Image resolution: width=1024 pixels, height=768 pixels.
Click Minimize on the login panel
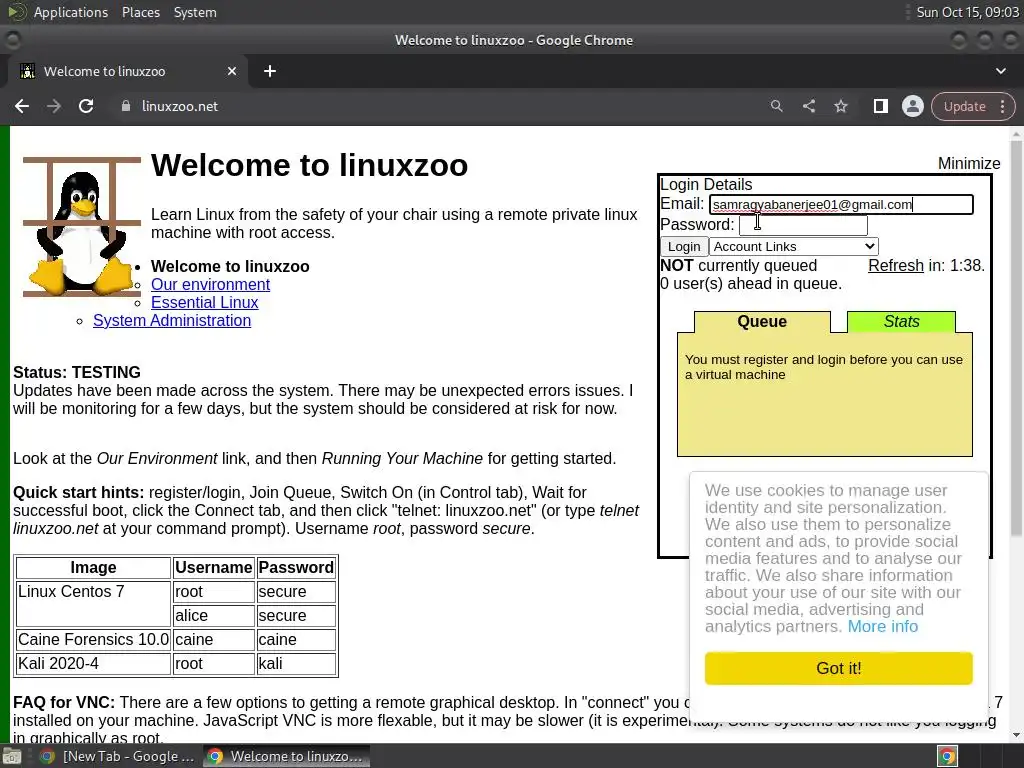point(968,163)
